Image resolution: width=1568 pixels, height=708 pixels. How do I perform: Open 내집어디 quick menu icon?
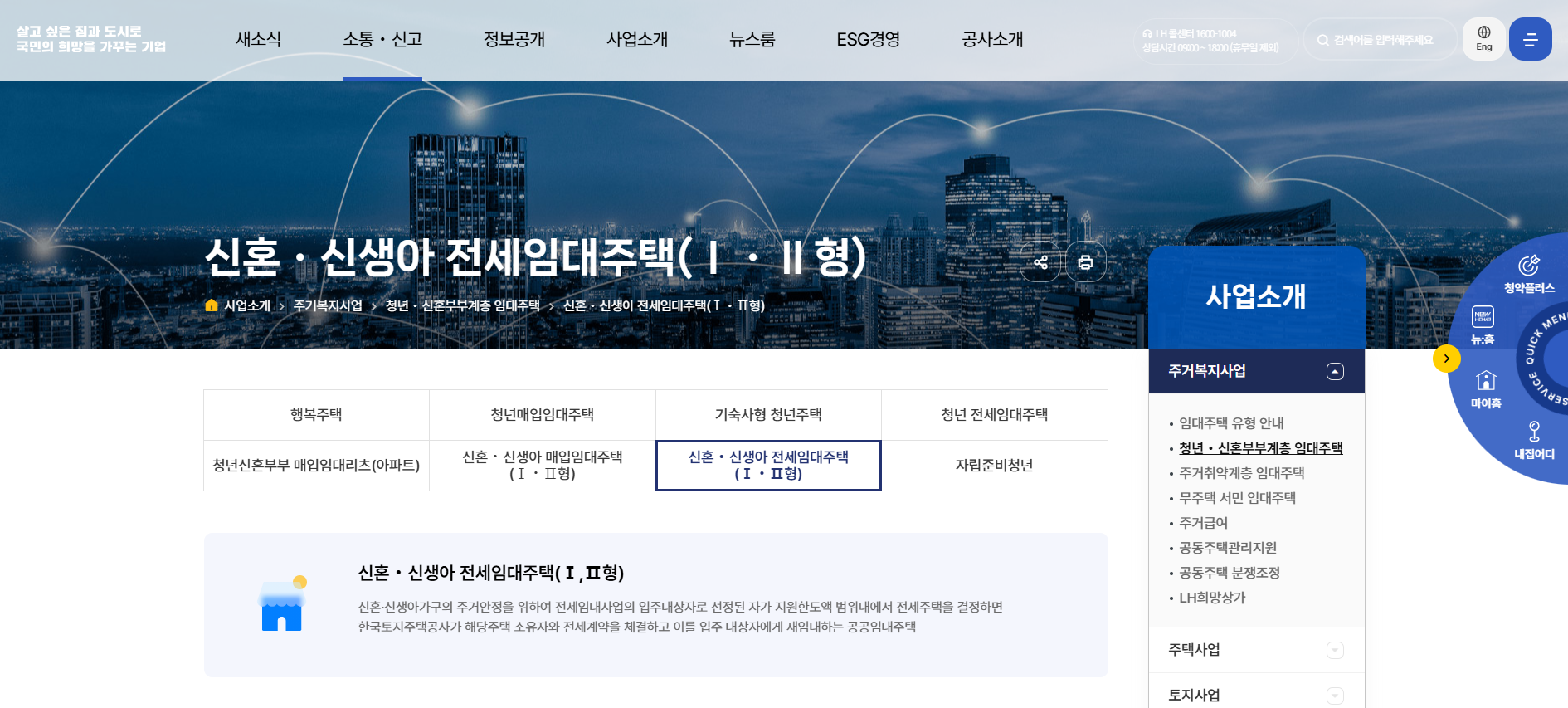coord(1534,440)
